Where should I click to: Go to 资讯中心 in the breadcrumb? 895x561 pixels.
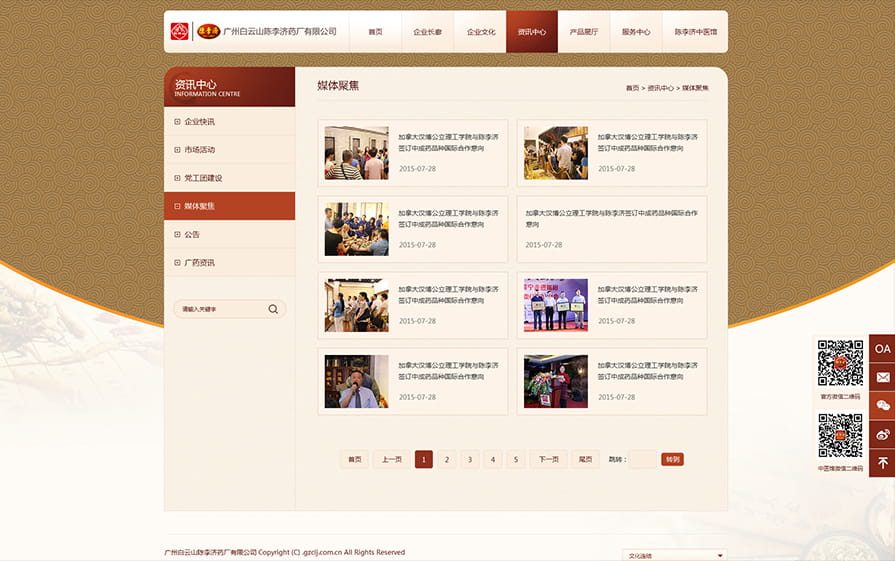[x=660, y=88]
